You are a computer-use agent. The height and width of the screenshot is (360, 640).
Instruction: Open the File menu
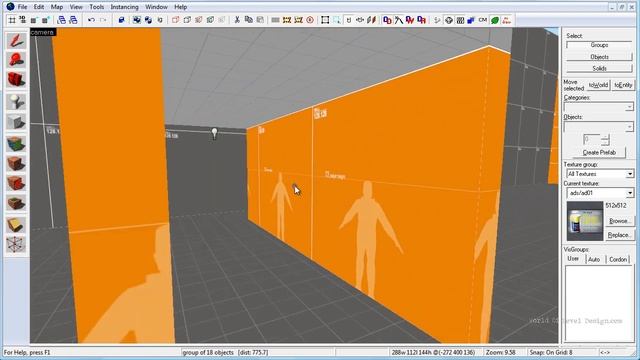[x=22, y=7]
